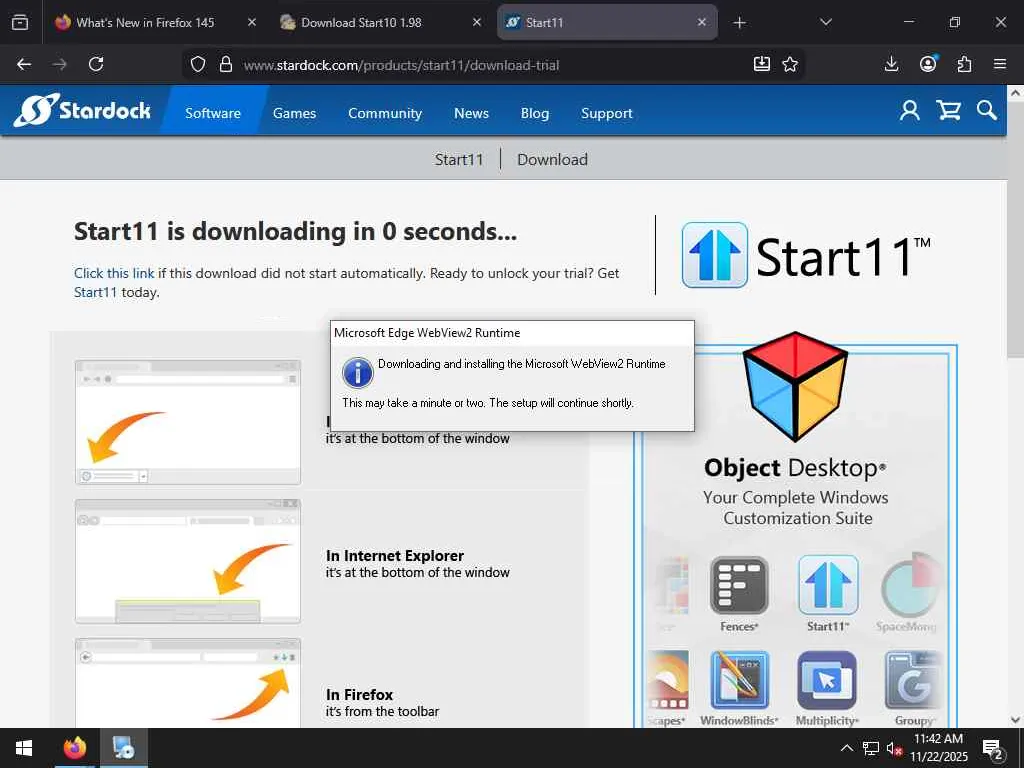
Task: Click the Stardock logo
Action: tap(82, 110)
